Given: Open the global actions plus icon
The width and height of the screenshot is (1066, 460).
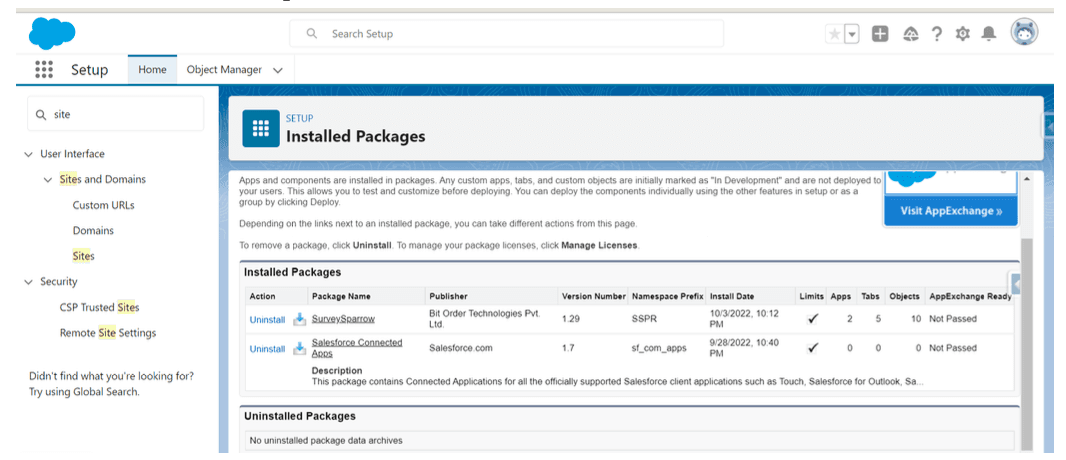Looking at the screenshot, I should point(880,34).
